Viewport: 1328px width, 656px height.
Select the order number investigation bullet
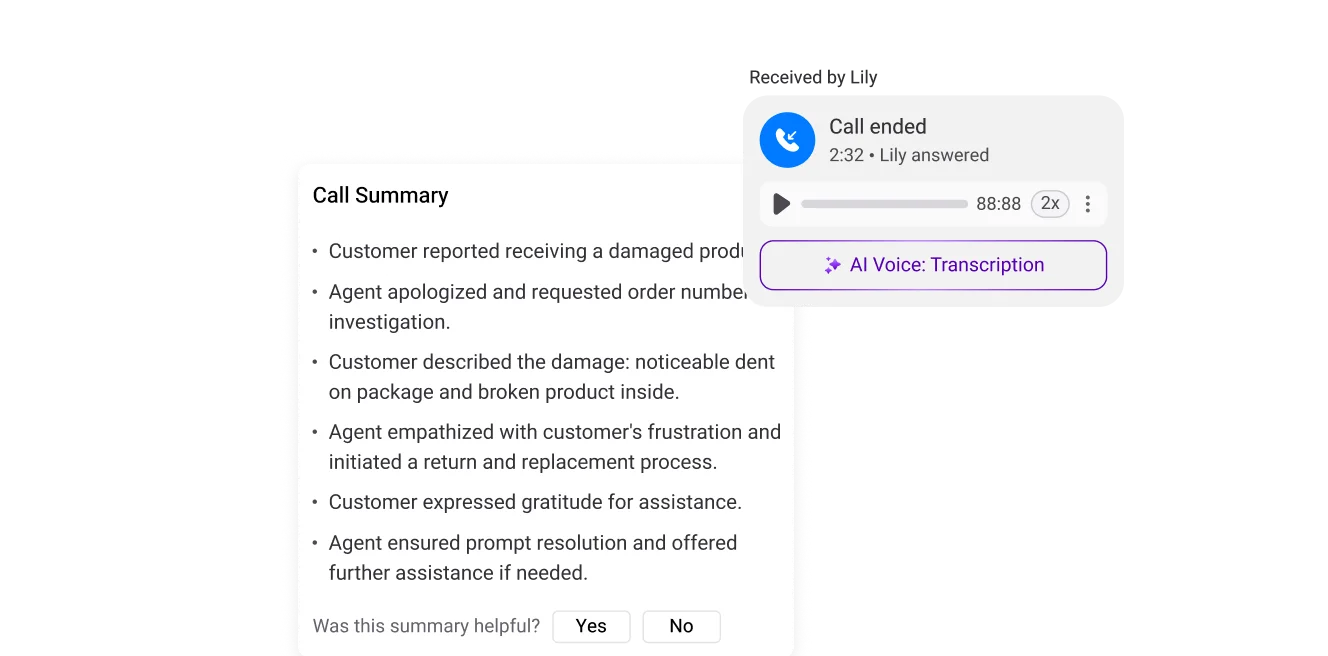(550, 306)
